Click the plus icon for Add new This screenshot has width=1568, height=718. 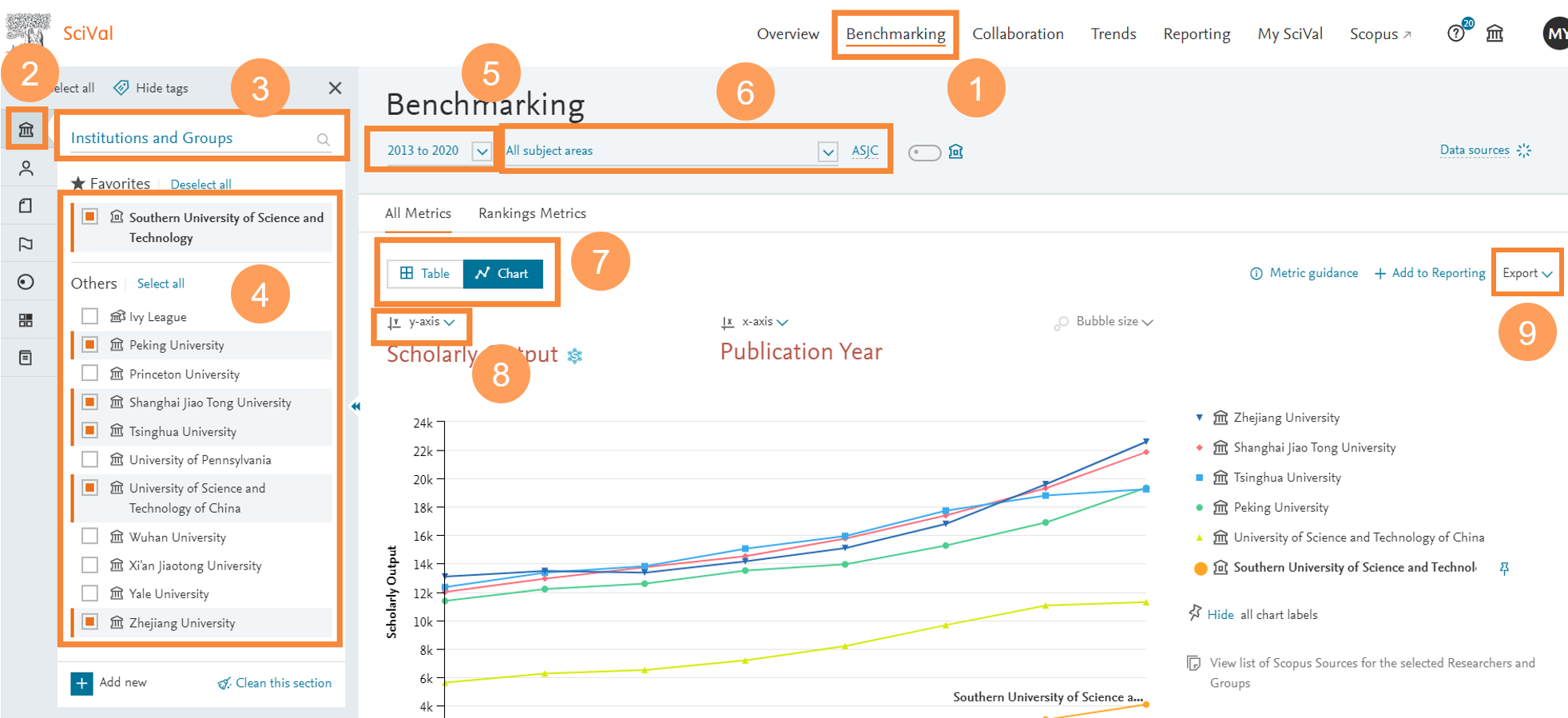[x=81, y=684]
